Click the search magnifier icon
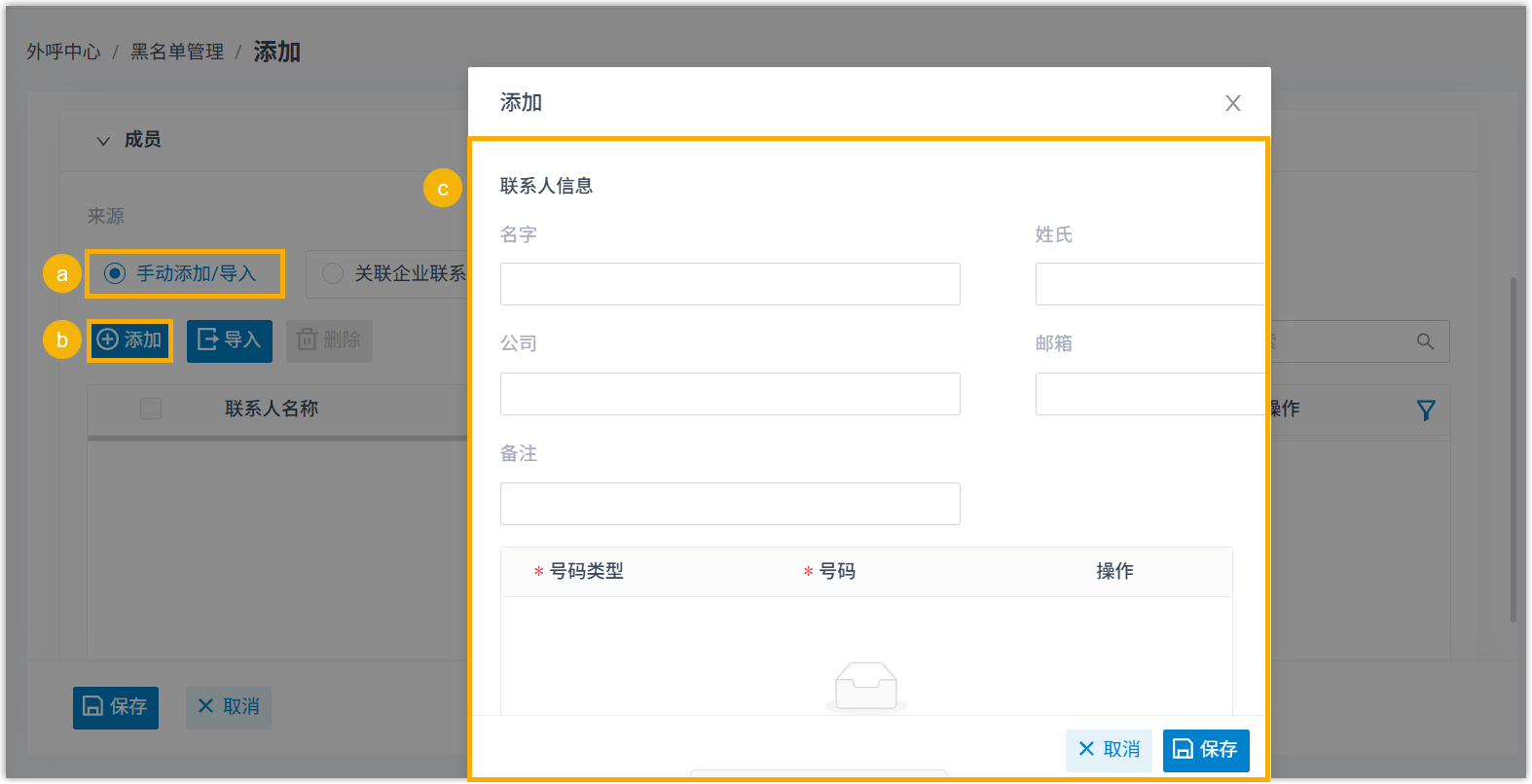This screenshot has height=784, width=1532. tap(1425, 341)
